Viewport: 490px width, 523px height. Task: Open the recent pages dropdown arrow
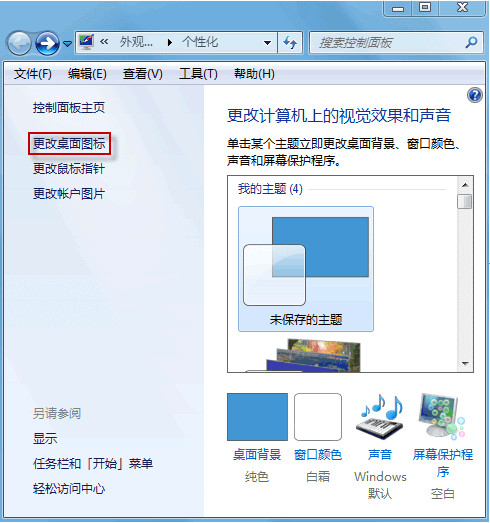67,44
